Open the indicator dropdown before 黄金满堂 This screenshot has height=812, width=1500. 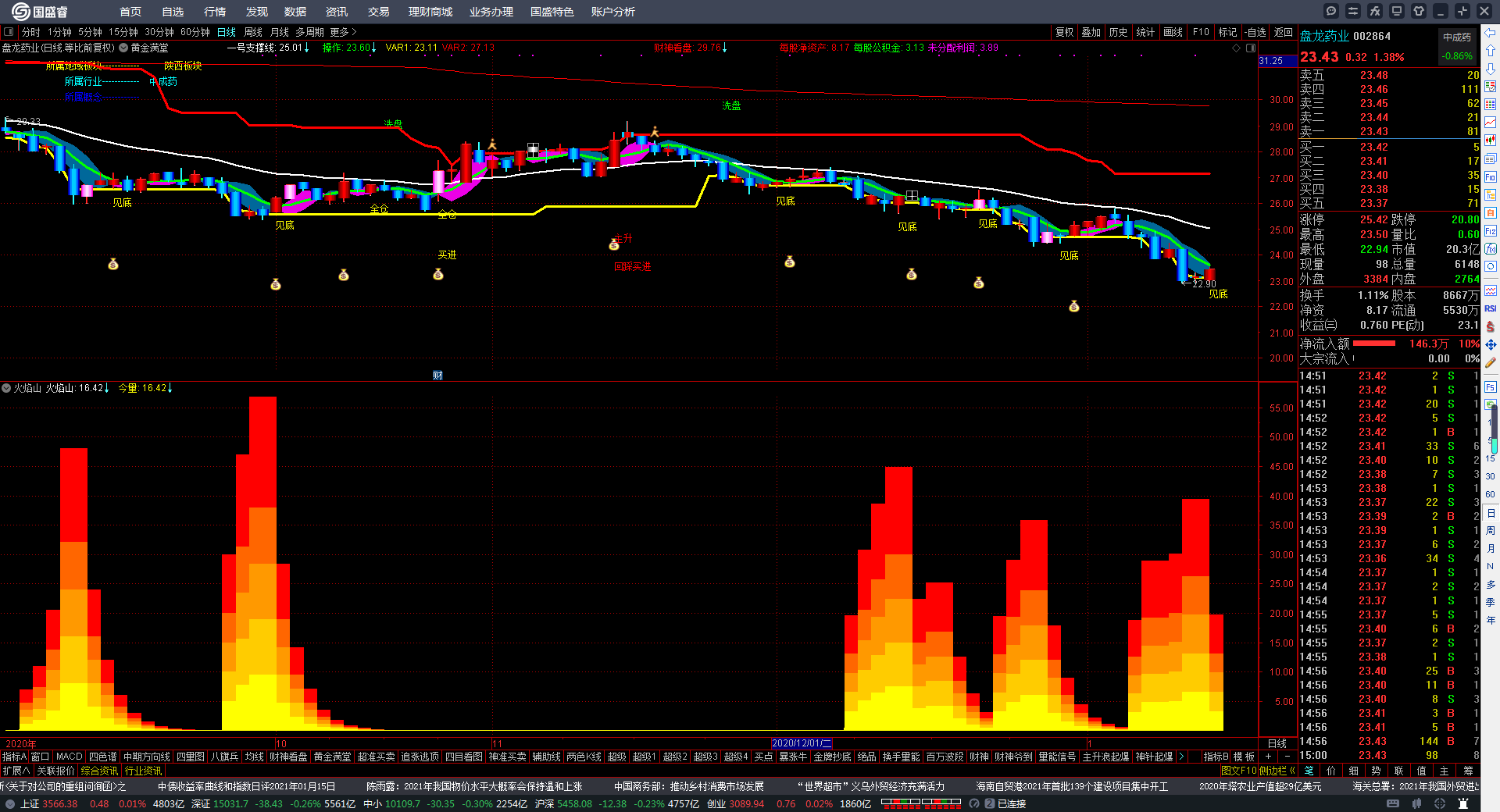pos(123,48)
